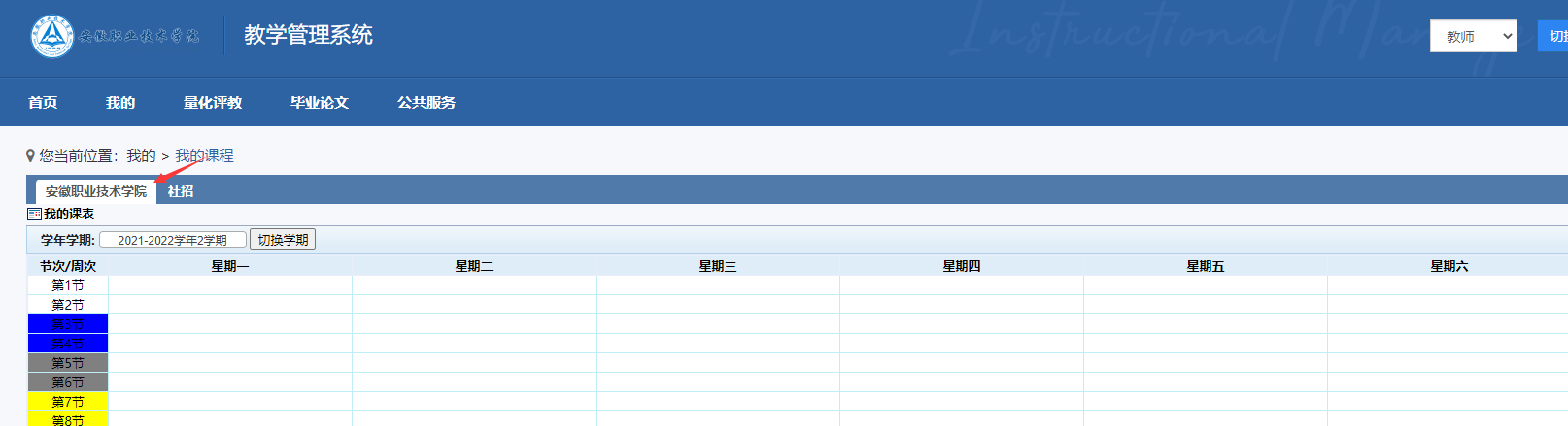
Task: Open the 教师 role dropdown
Action: click(x=1473, y=37)
